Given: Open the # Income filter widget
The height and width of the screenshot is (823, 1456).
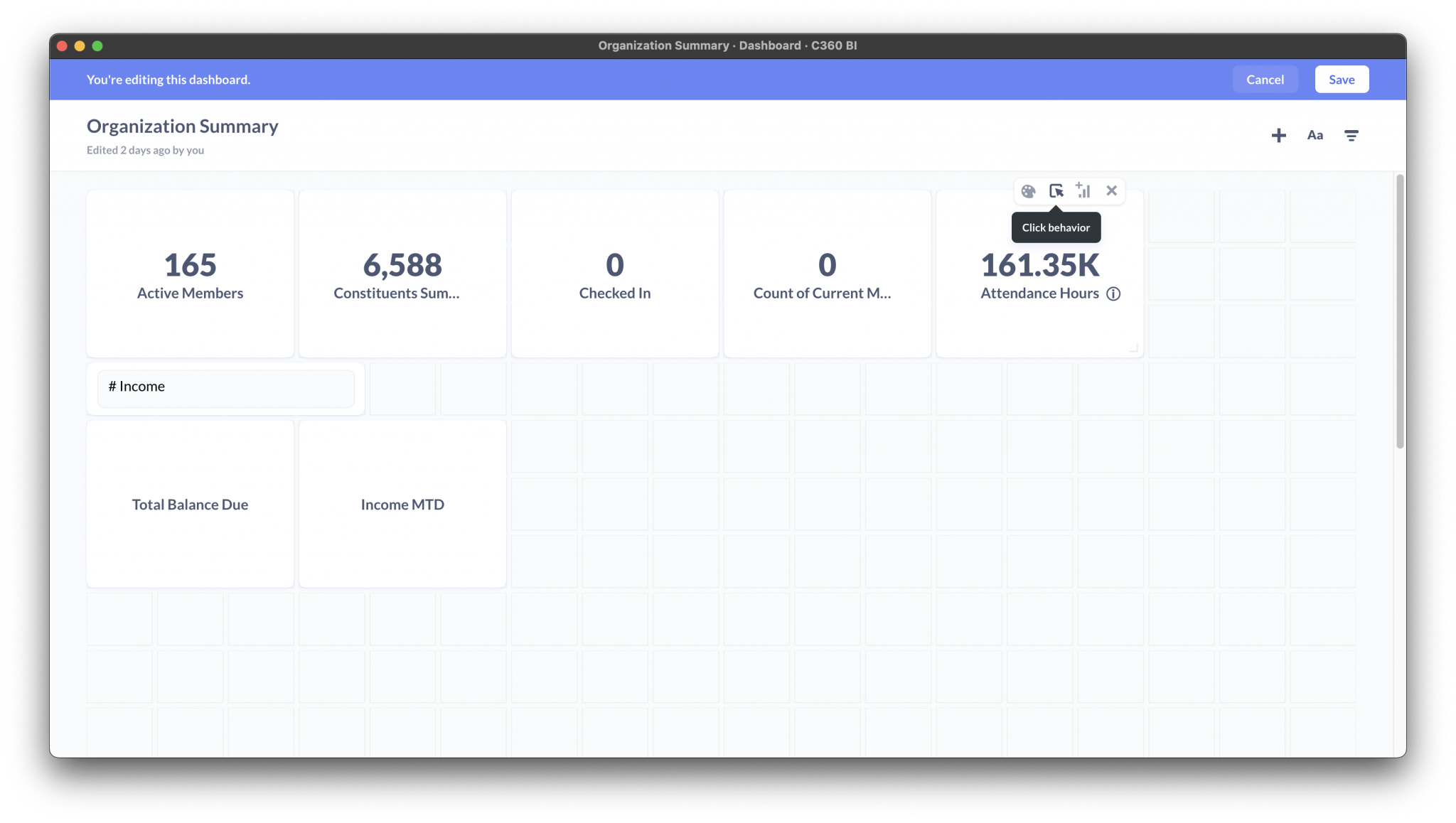Looking at the screenshot, I should 225,388.
